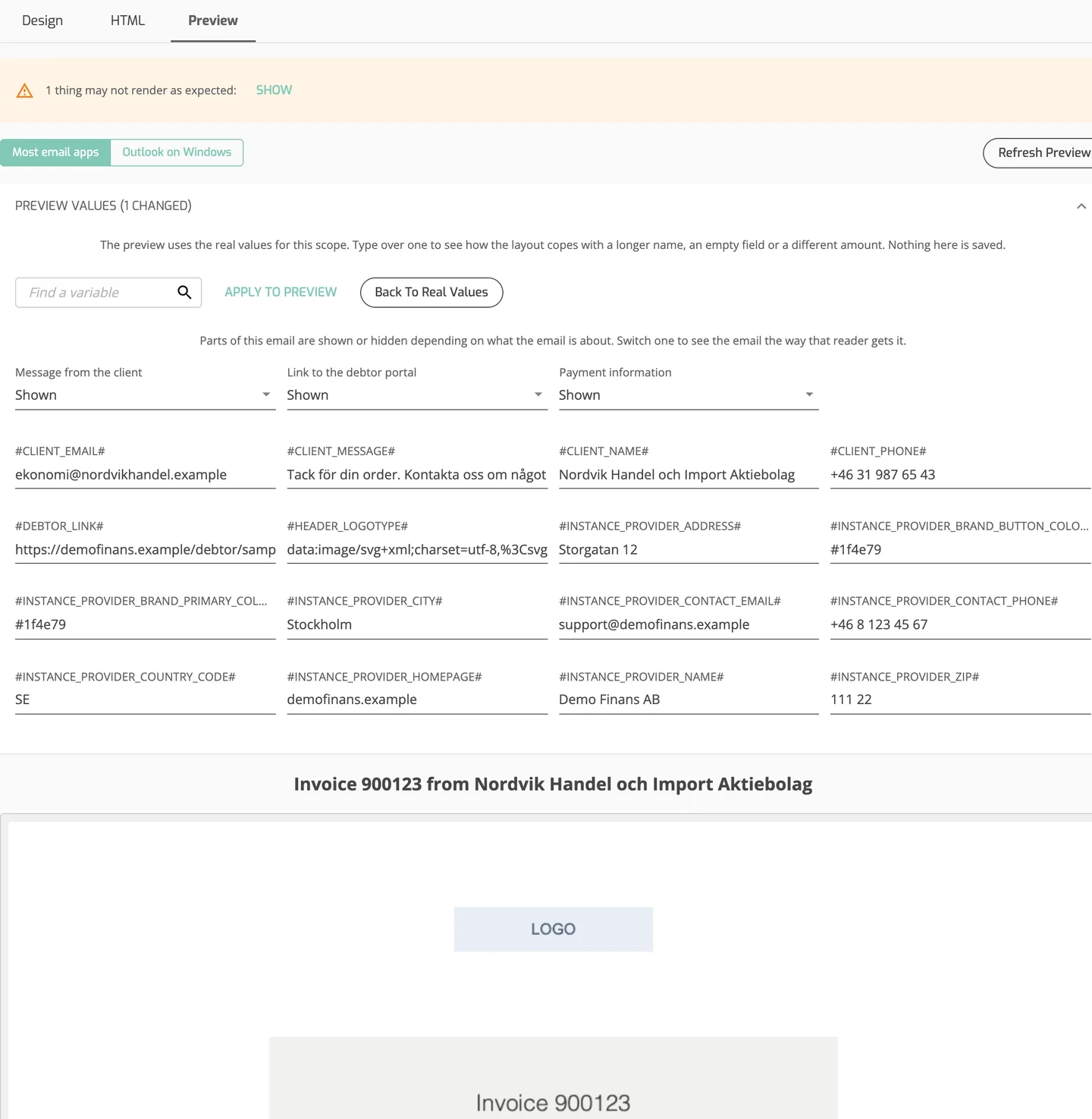Click Back To Real Values button
Viewport: 1092px width, 1119px height.
pyautogui.click(x=431, y=292)
